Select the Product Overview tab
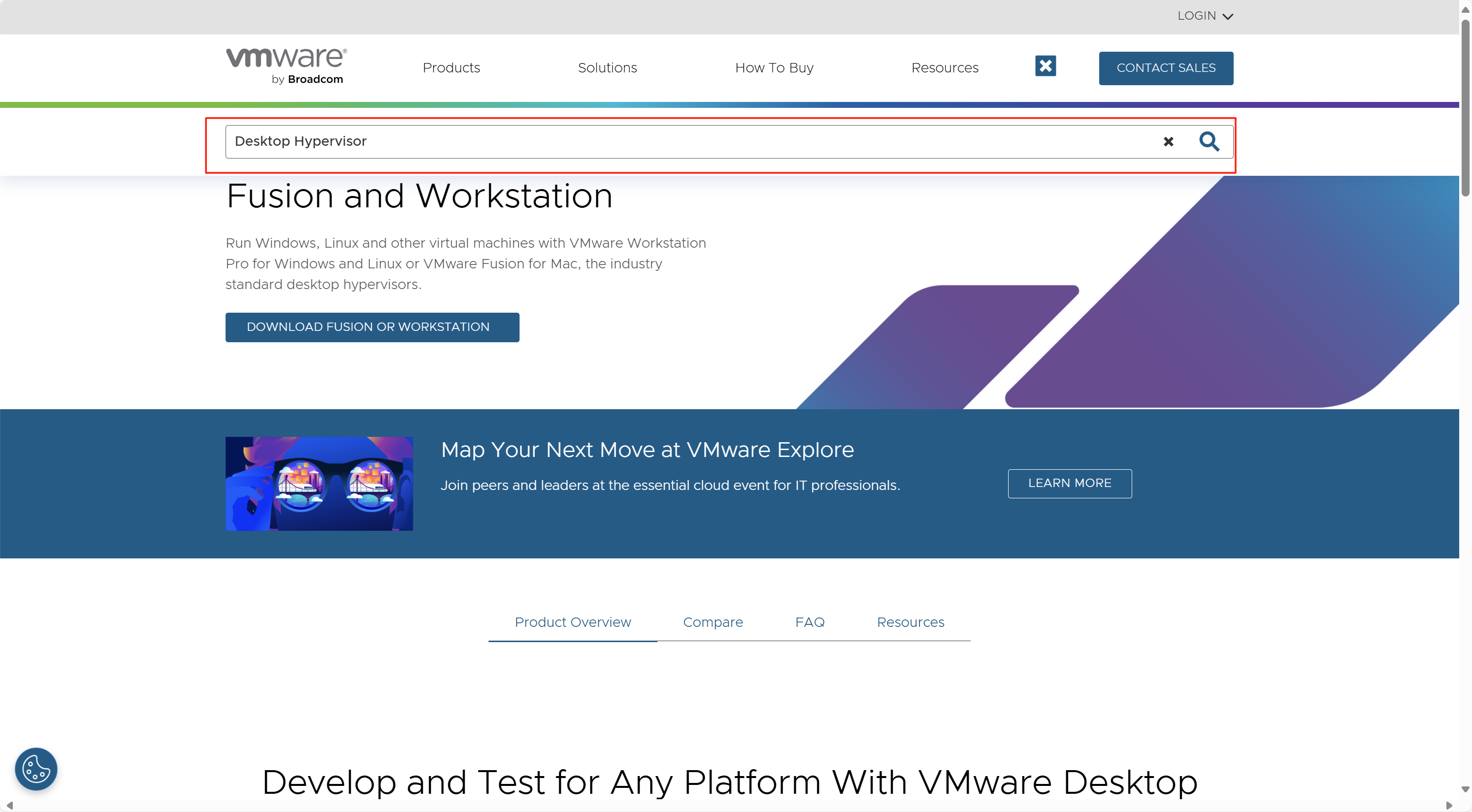 573,622
